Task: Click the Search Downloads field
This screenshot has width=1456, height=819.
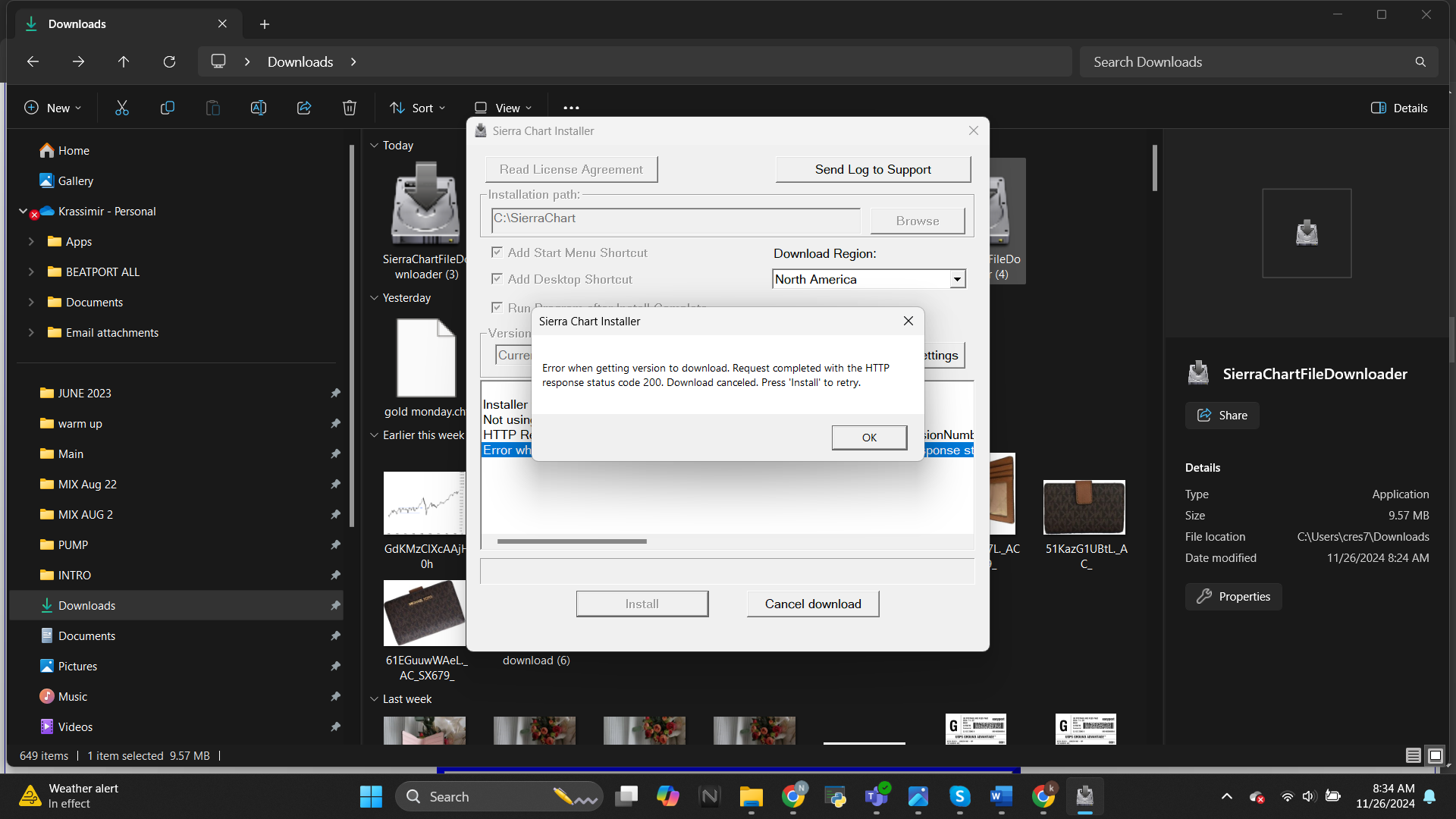Action: (x=1244, y=61)
